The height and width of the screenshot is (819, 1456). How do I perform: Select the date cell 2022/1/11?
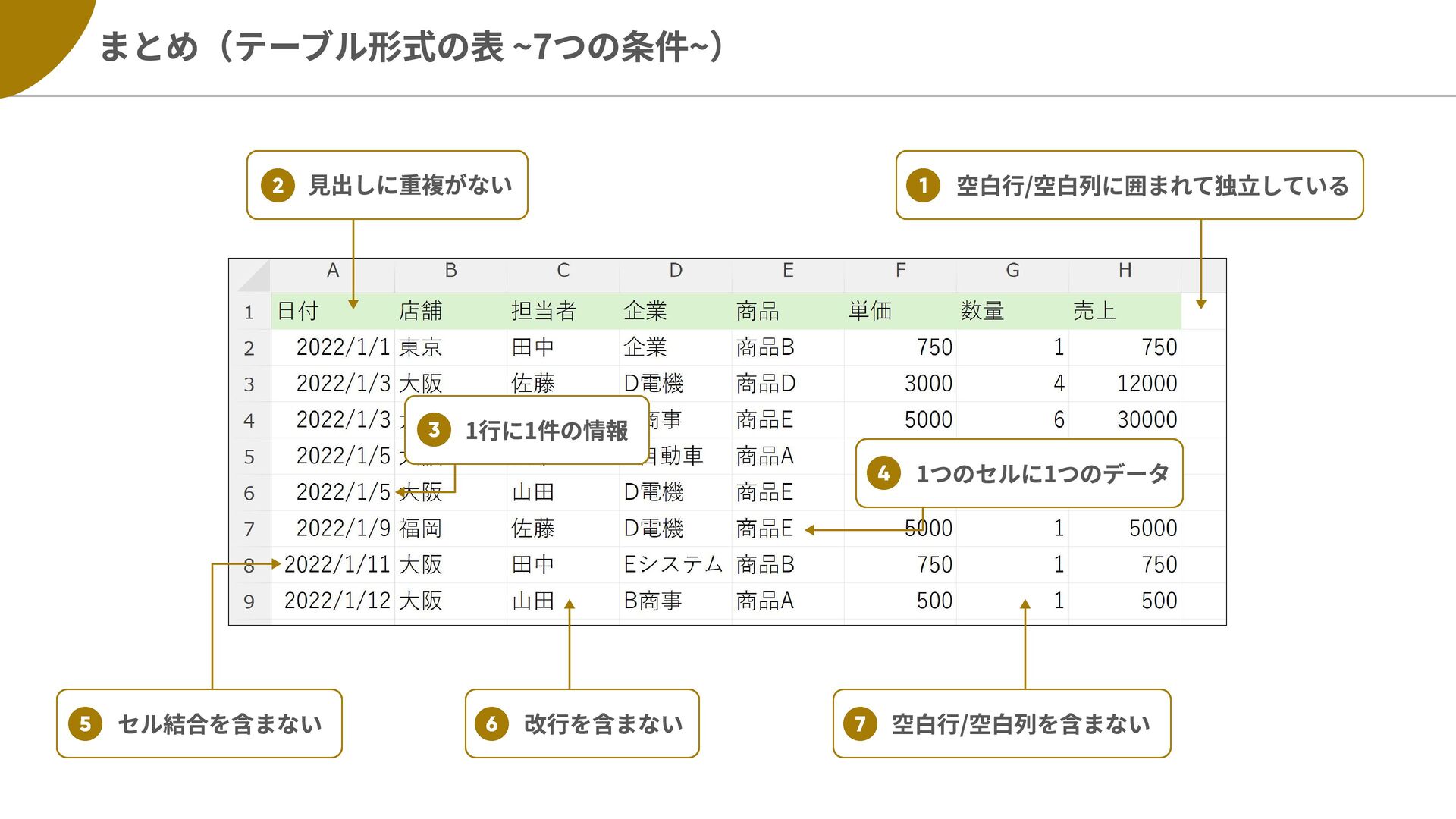click(x=332, y=565)
